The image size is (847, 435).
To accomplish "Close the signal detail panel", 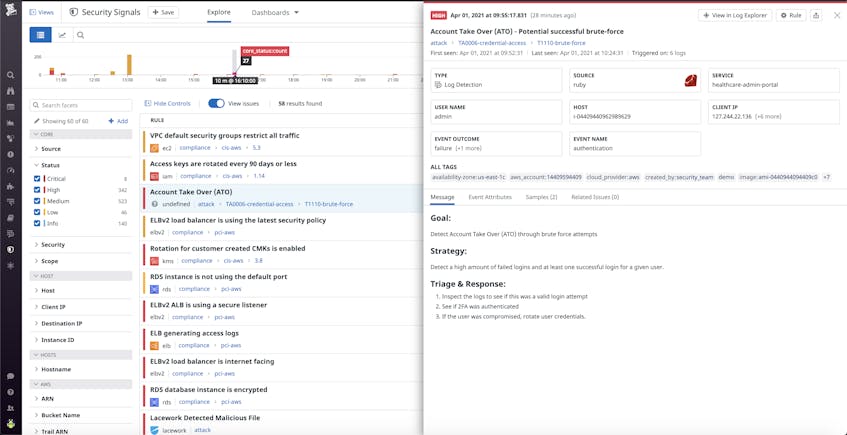I will coord(837,16).
